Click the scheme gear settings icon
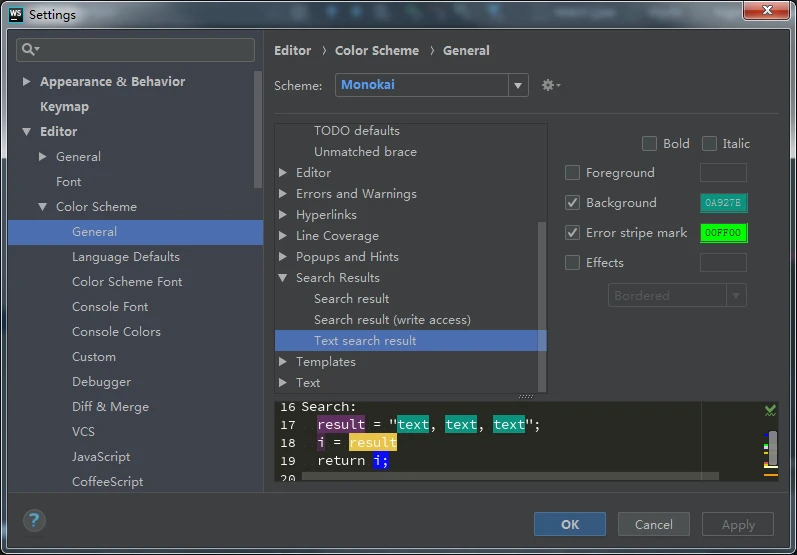 point(549,86)
